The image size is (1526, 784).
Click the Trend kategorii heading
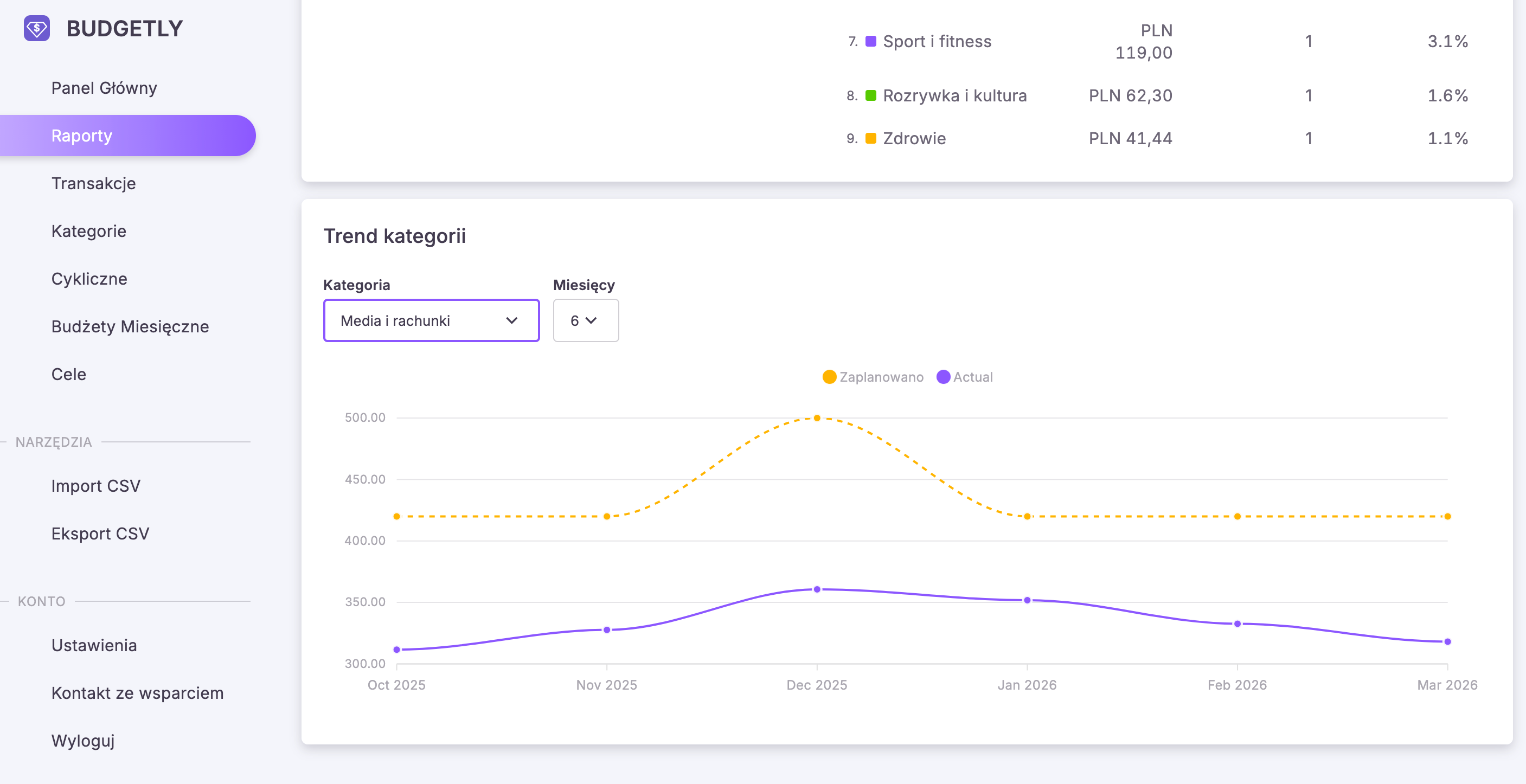395,236
